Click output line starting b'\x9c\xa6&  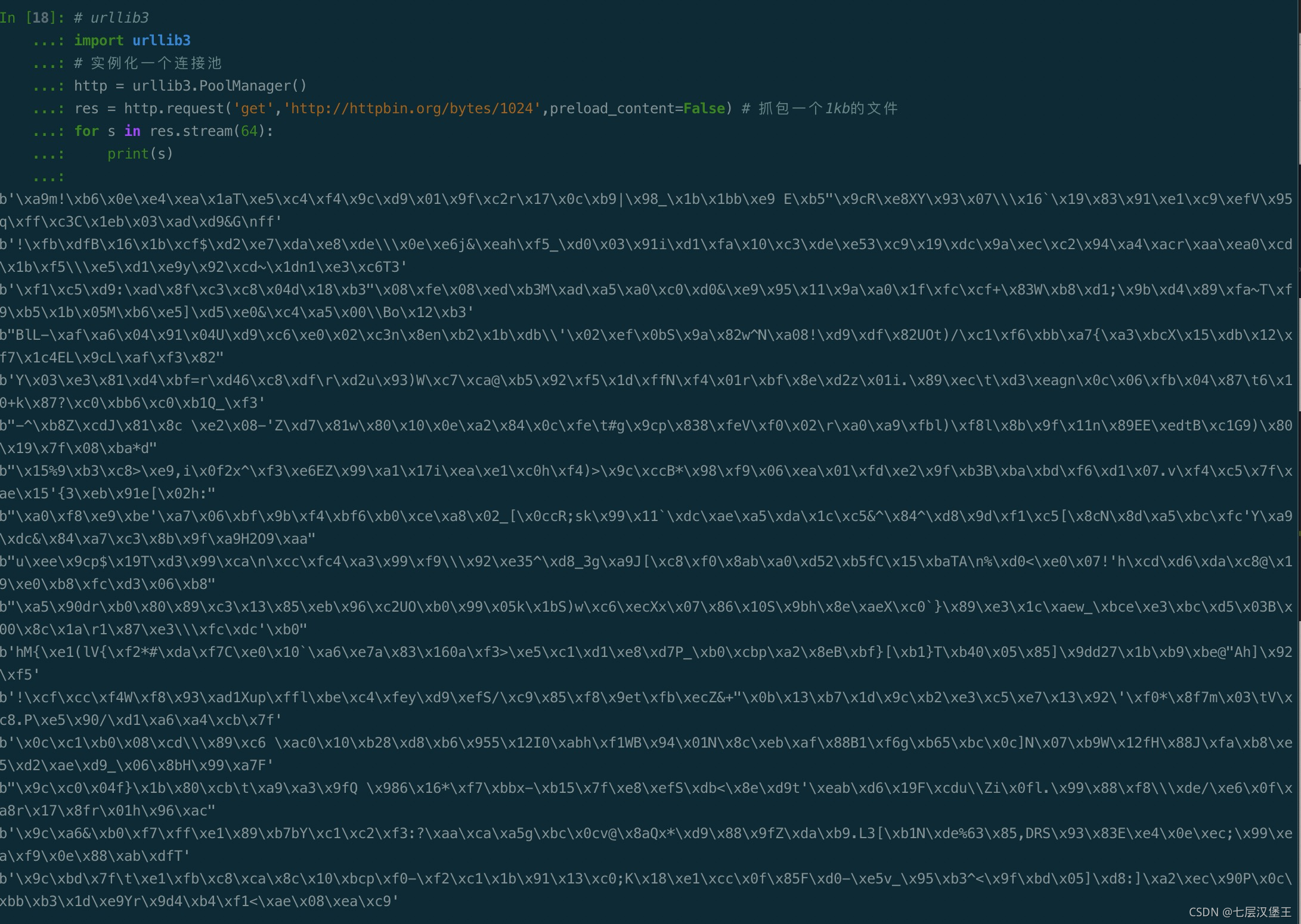646,845
